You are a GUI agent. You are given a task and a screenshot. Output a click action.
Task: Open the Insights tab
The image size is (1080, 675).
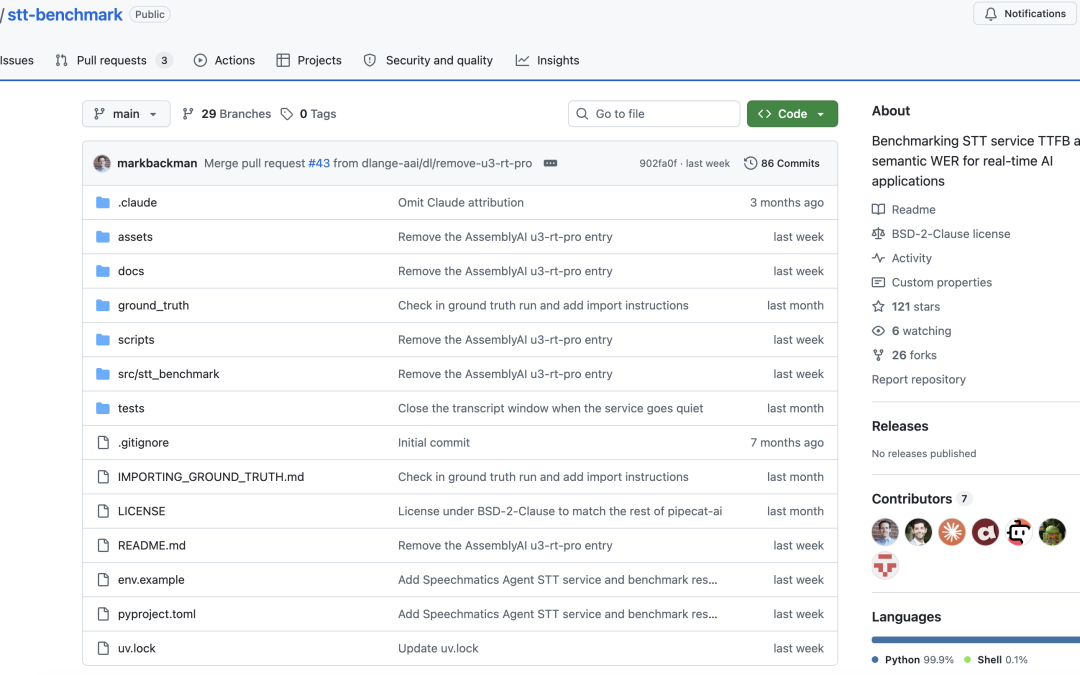click(x=548, y=61)
